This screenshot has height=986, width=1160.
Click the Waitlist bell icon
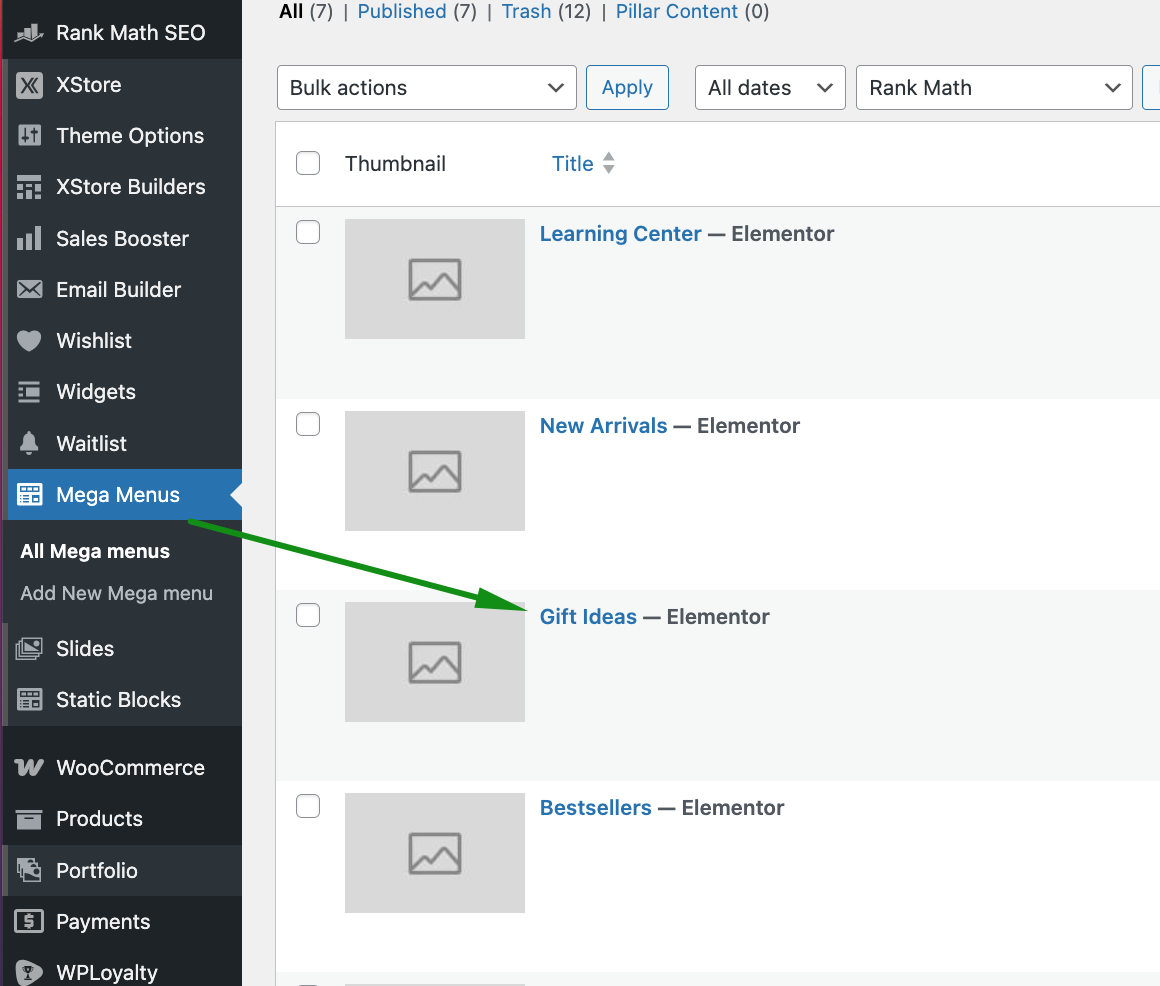point(29,443)
